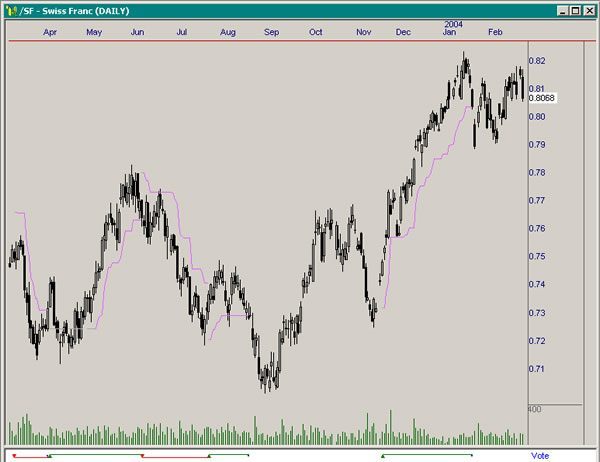Click the chart window icon in title bar
The height and width of the screenshot is (462, 600).
tap(11, 11)
